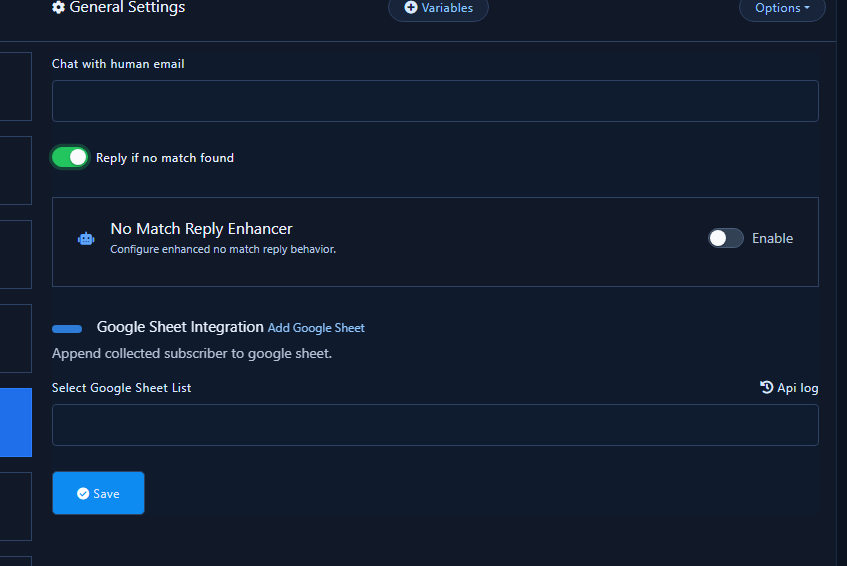Viewport: 847px width, 566px height.
Task: Click the history icon beside Api log
Action: (x=767, y=387)
